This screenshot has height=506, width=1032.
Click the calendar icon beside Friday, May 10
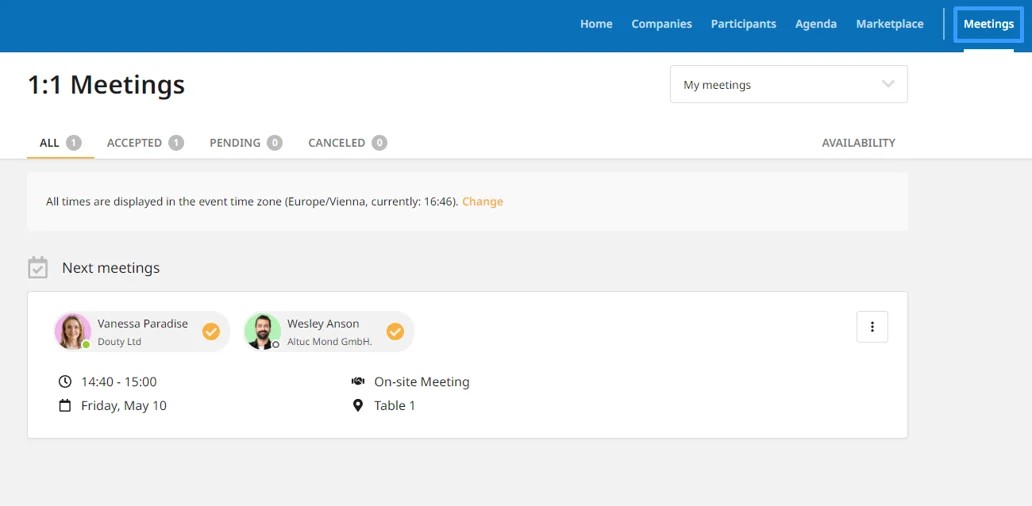point(64,405)
